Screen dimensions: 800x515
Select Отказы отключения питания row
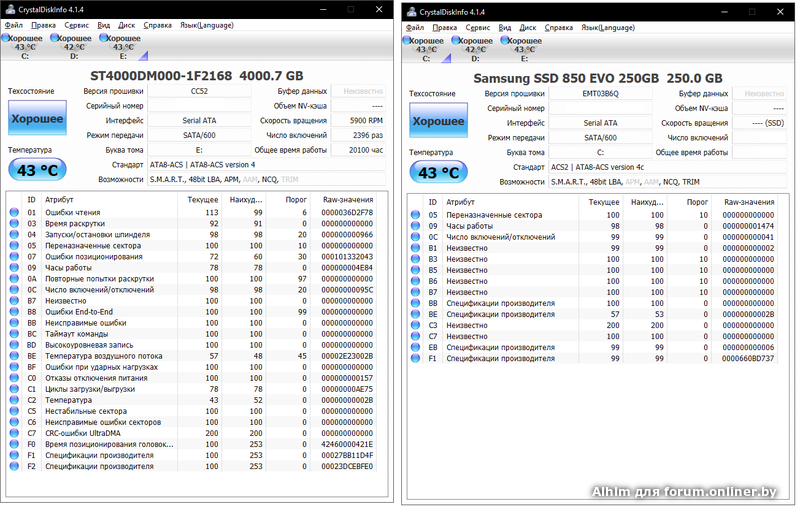[x=192, y=378]
